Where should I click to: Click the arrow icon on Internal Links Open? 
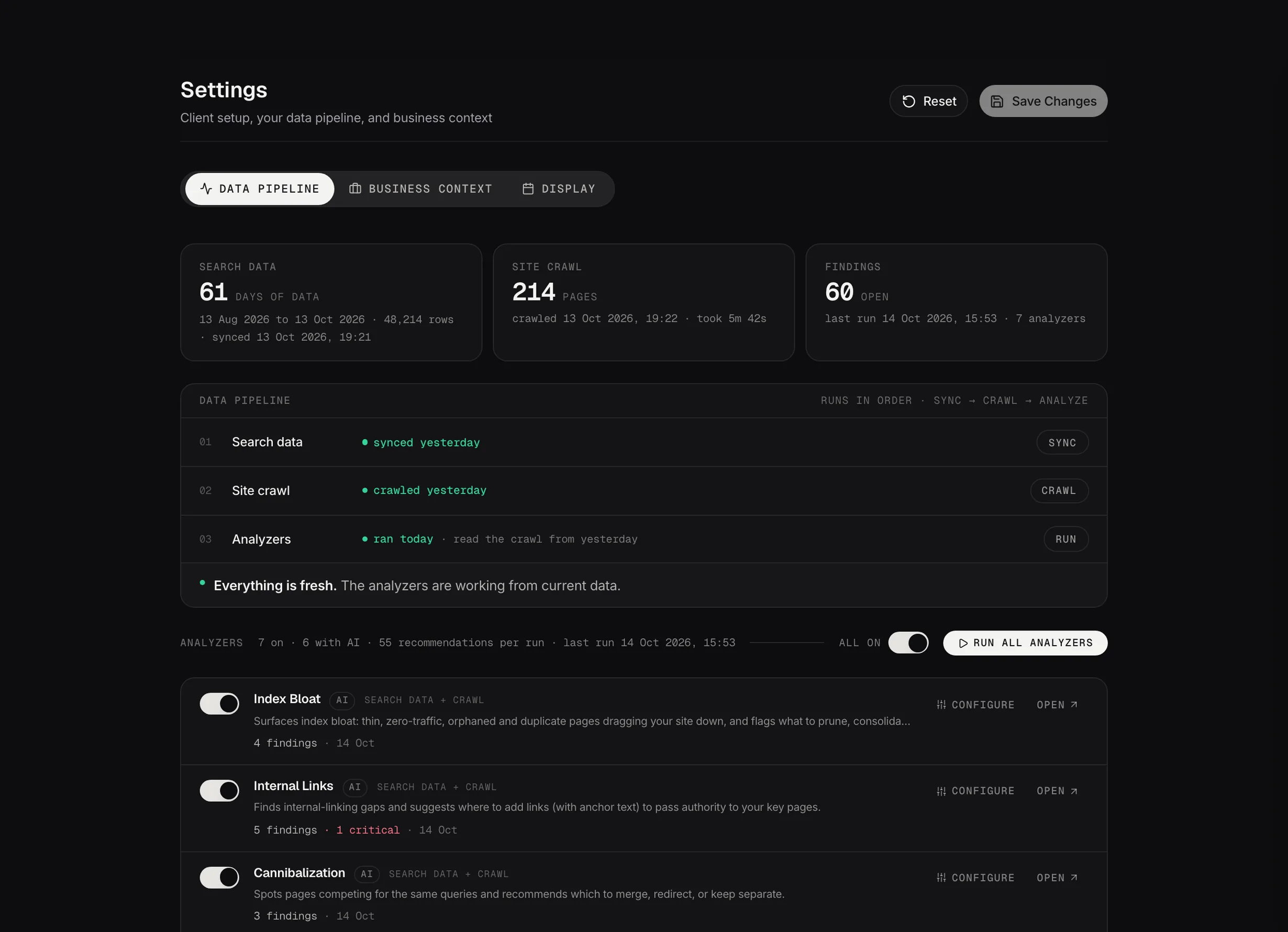point(1073,791)
